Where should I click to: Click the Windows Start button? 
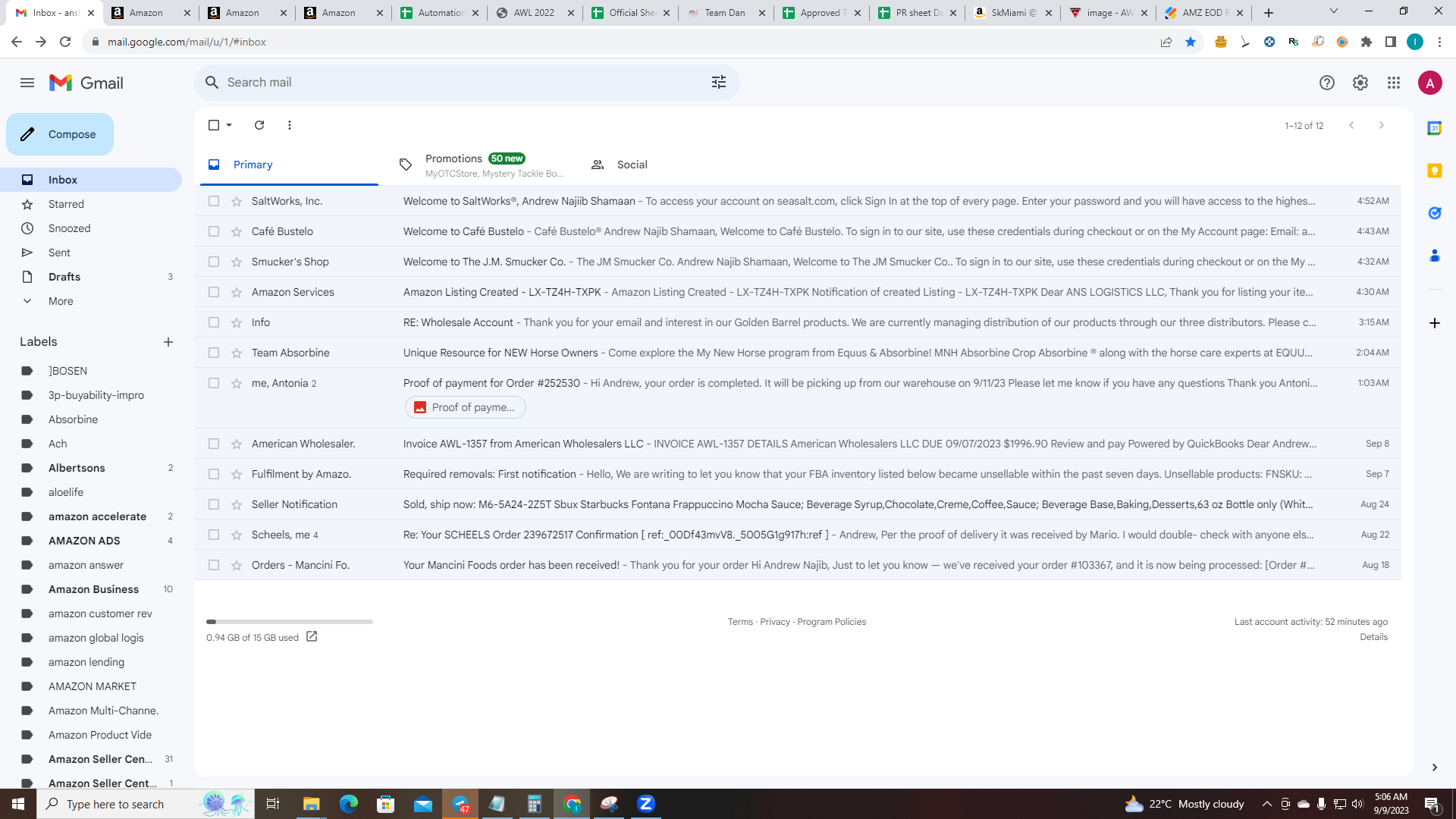[18, 804]
